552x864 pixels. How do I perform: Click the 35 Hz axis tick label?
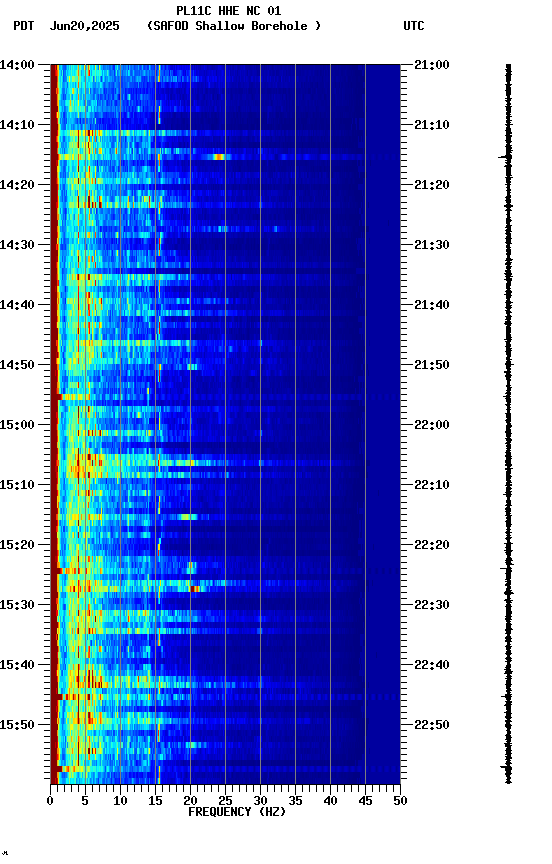click(295, 801)
